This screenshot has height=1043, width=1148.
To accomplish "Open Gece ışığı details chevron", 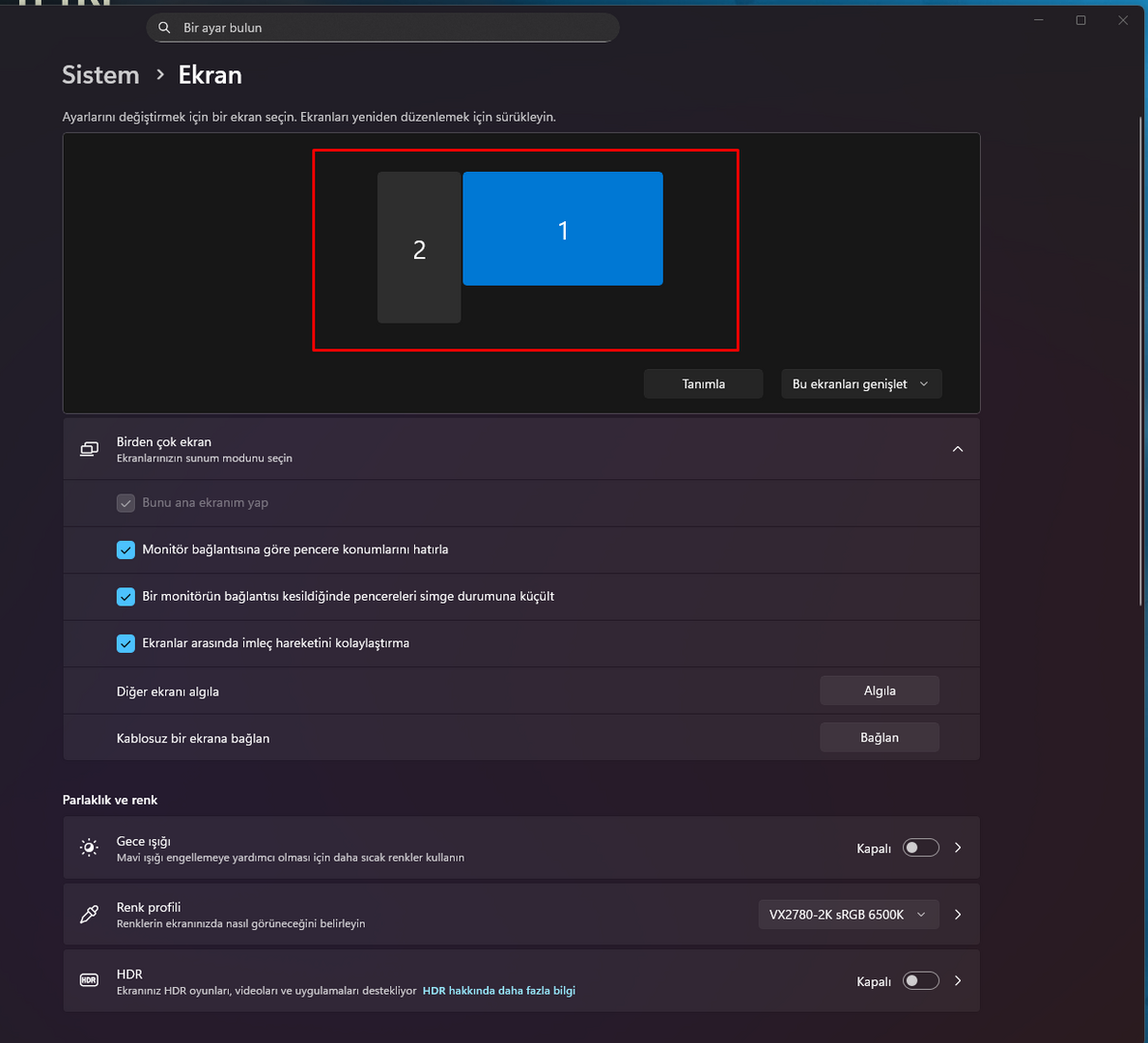I will click(958, 848).
